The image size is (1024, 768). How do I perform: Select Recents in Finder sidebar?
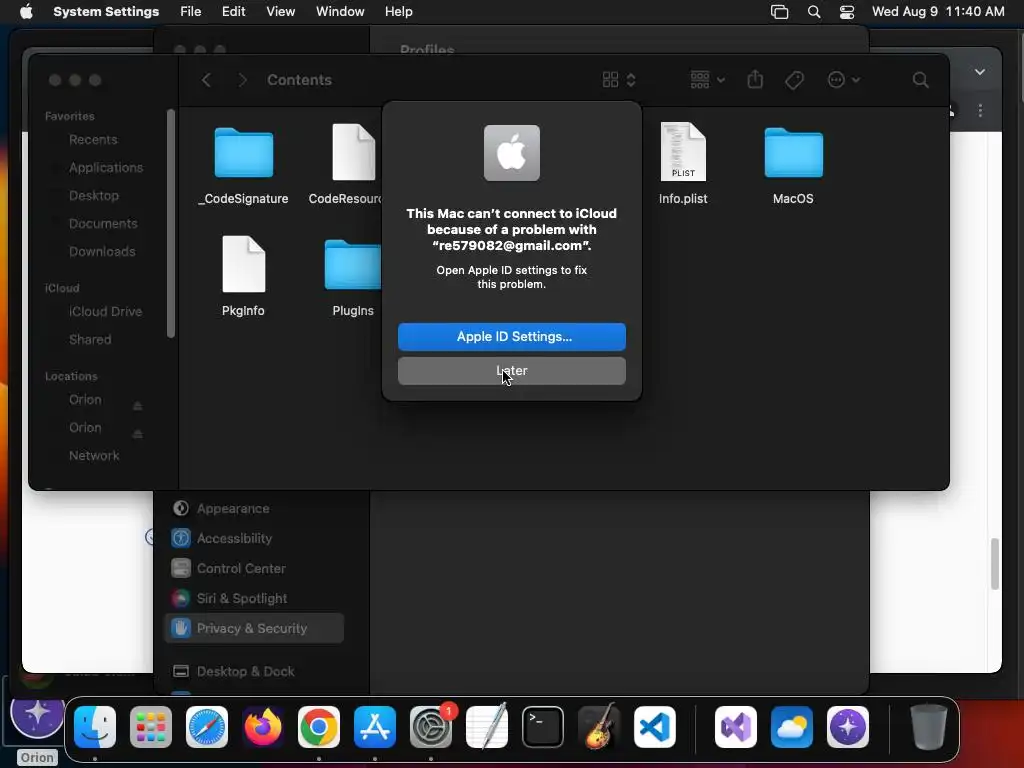click(x=93, y=140)
